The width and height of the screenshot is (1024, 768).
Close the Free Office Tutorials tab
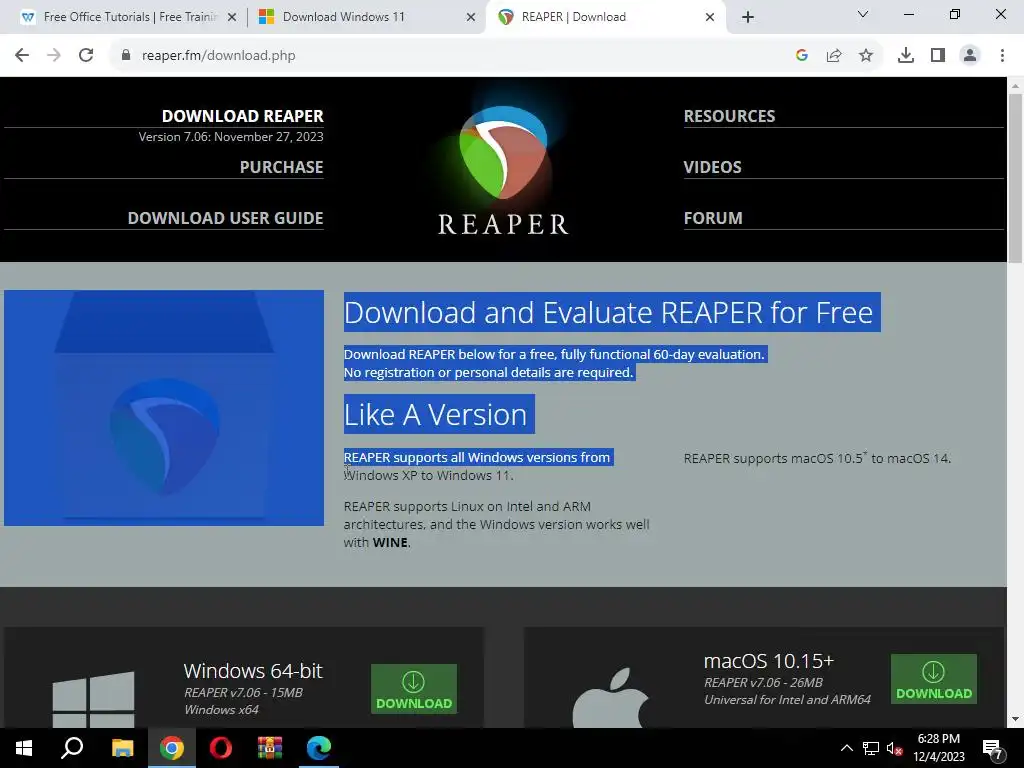pos(232,18)
